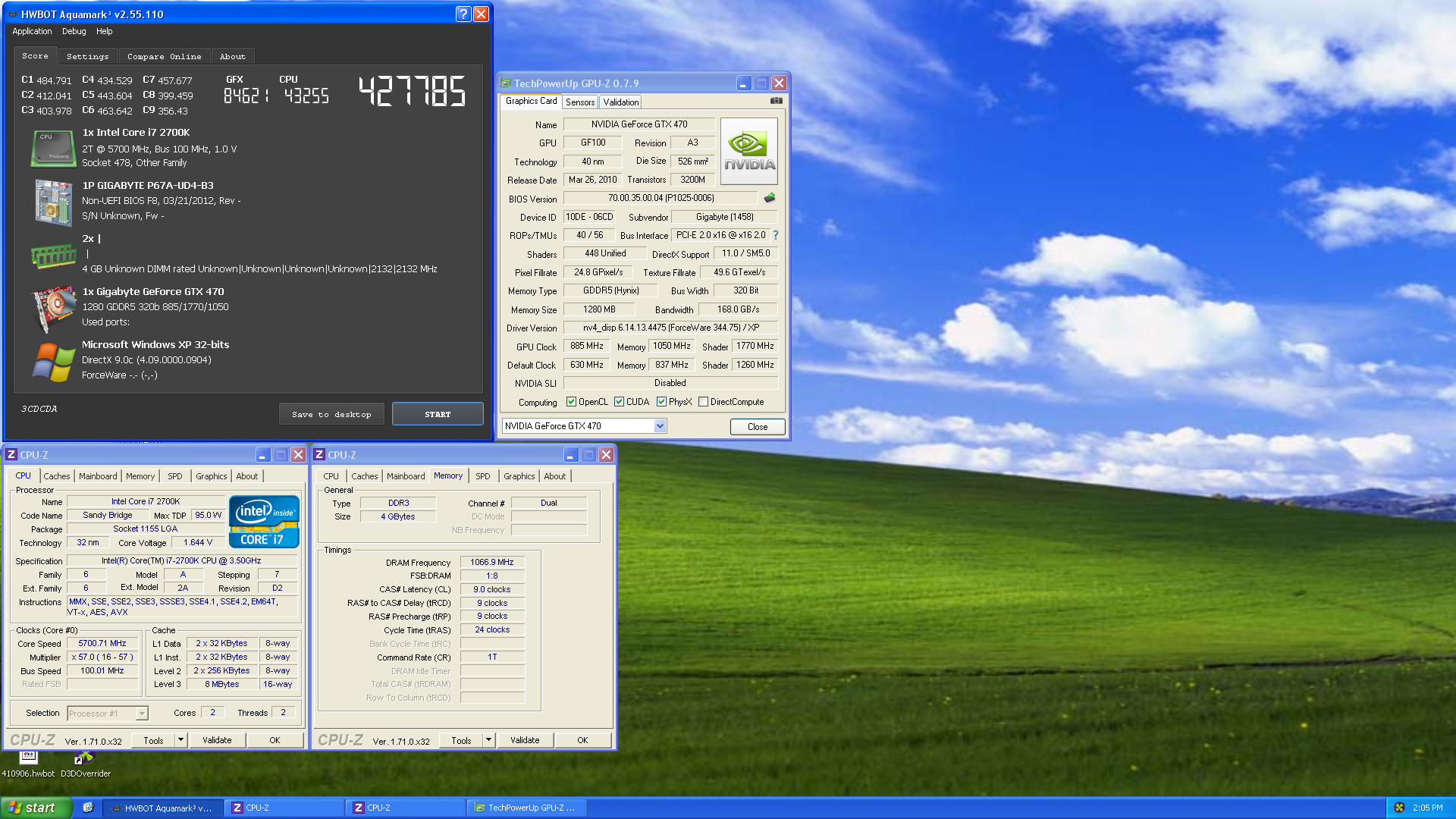The image size is (1456, 819).
Task: Open the D3DOverrider desktop shortcut
Action: click(85, 764)
